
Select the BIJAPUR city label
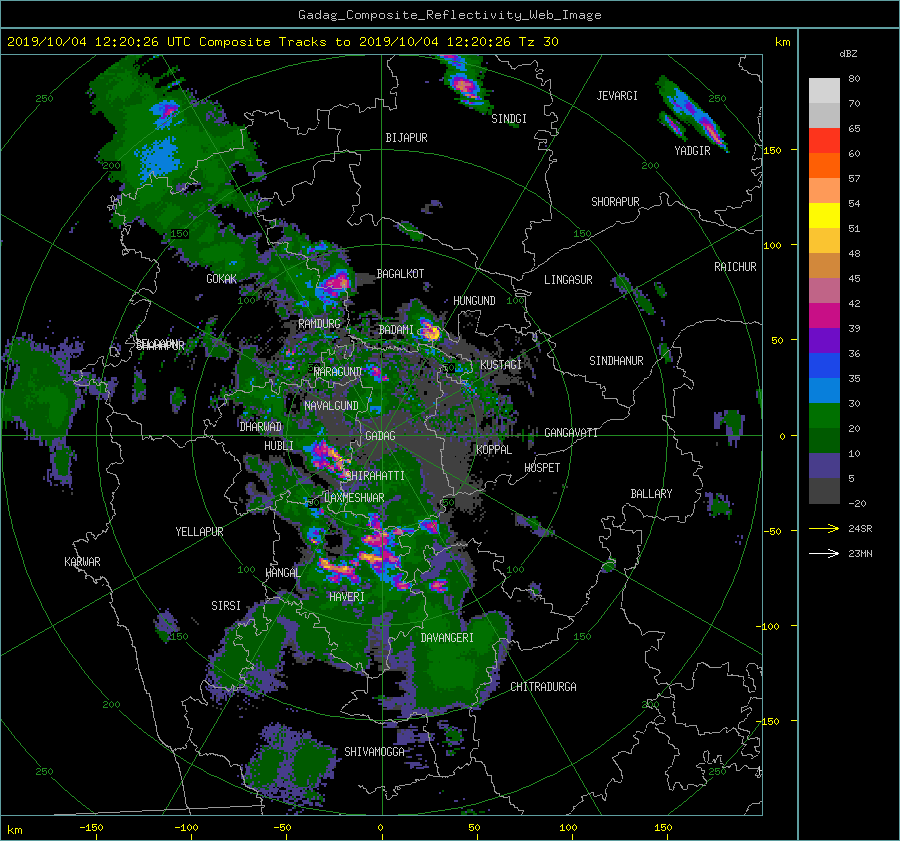click(406, 138)
